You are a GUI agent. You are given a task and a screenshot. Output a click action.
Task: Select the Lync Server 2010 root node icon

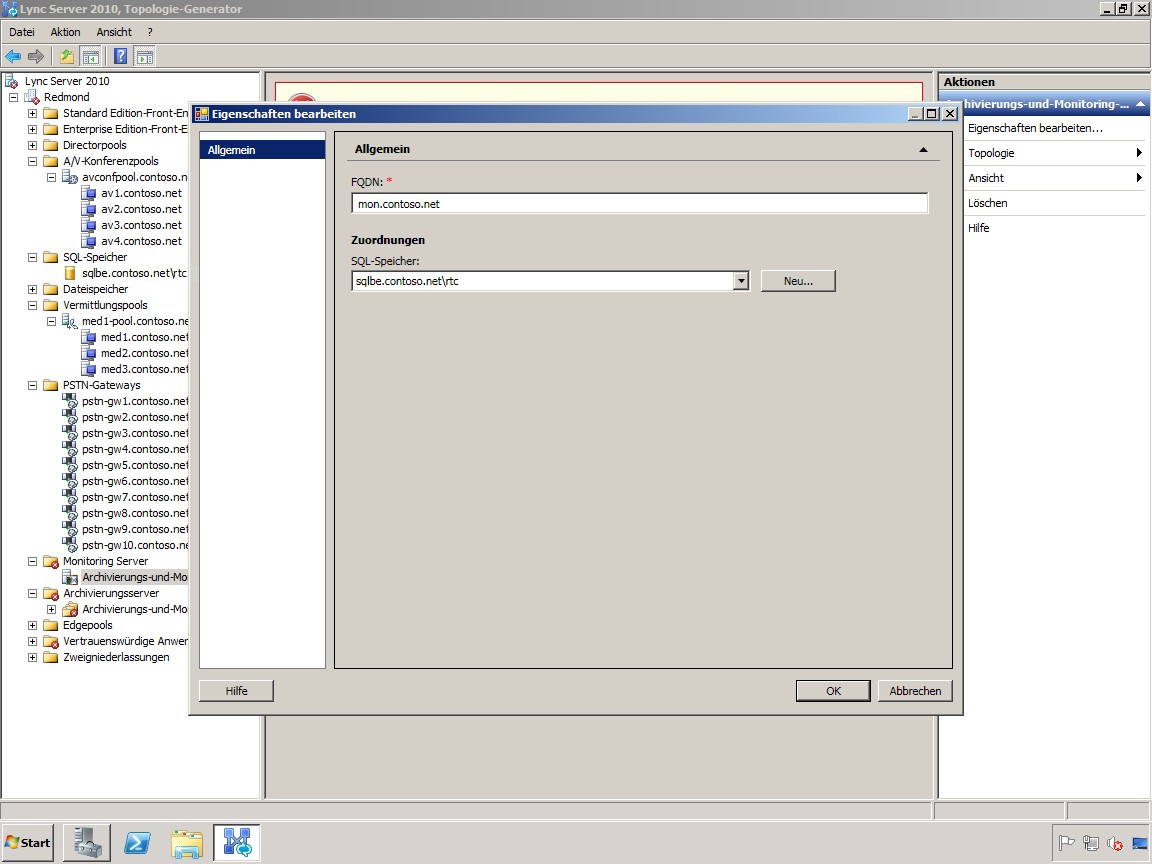pyautogui.click(x=12, y=81)
